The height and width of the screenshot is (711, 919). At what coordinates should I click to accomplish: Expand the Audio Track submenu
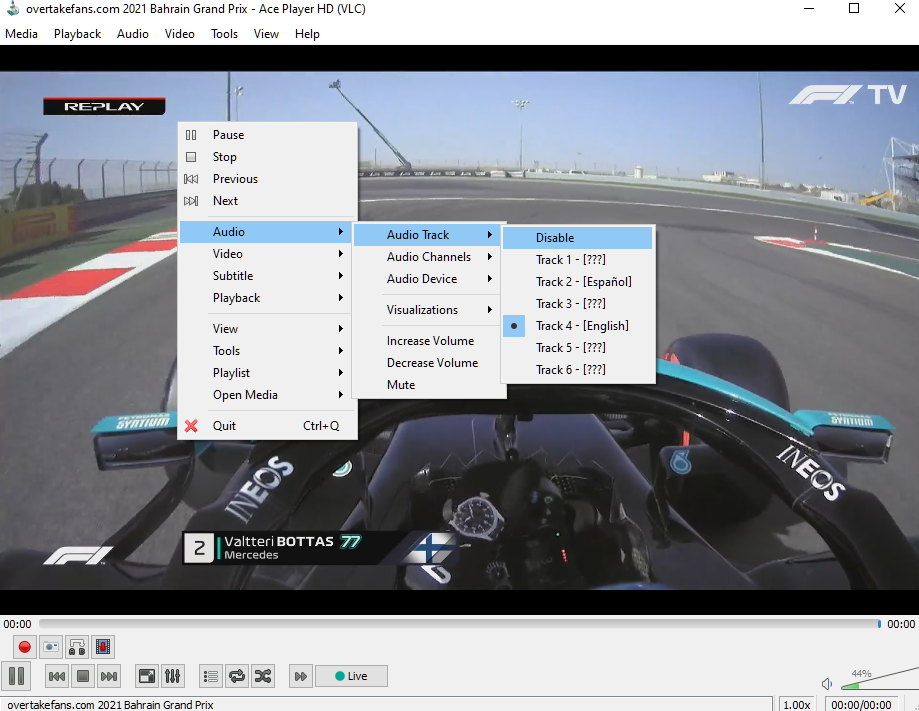coord(427,235)
